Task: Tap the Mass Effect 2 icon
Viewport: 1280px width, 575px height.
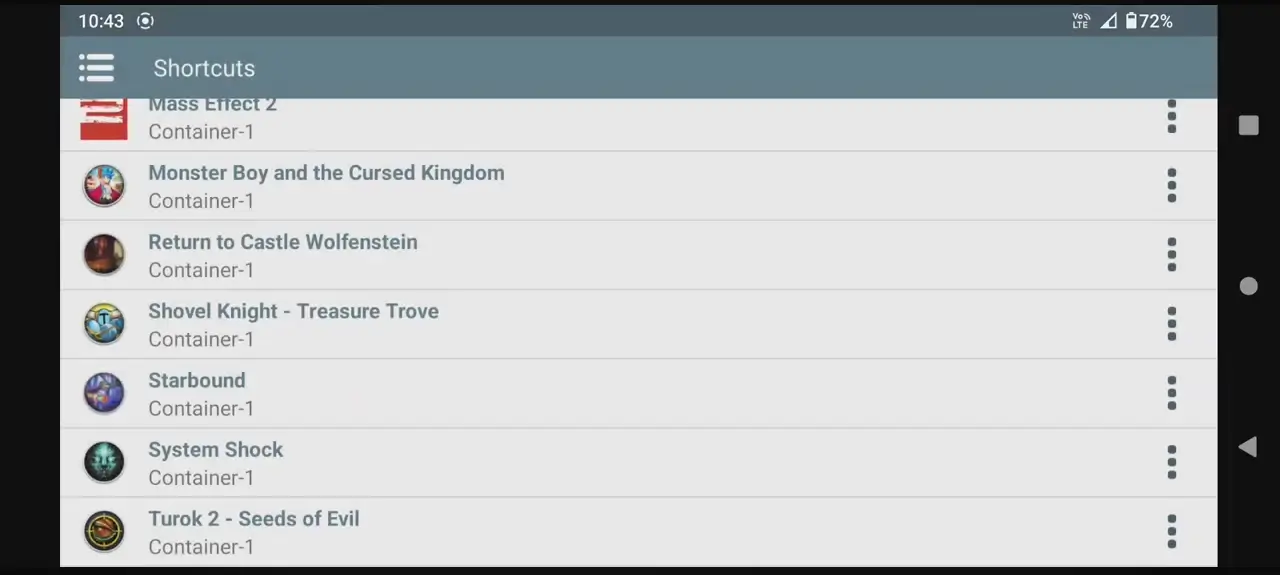Action: [x=104, y=119]
